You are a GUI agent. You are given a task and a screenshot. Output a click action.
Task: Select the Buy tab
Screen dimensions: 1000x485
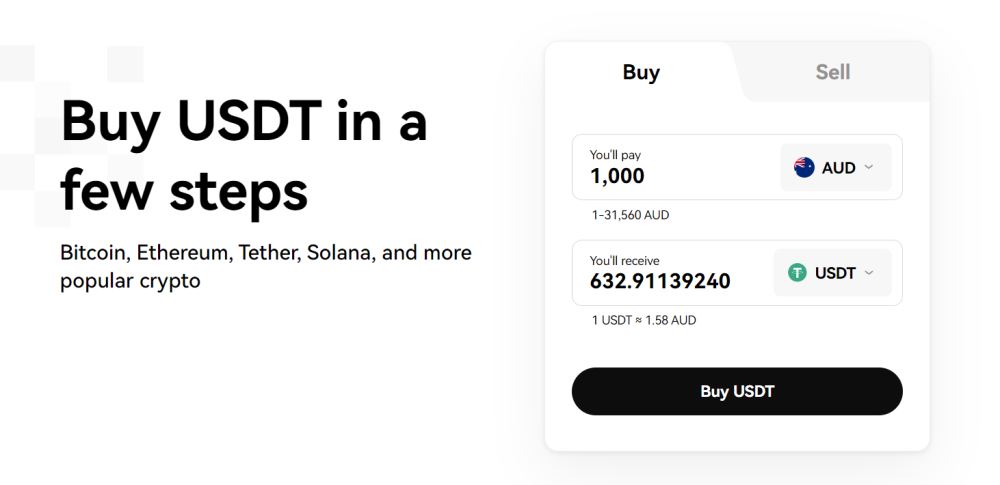coord(641,72)
